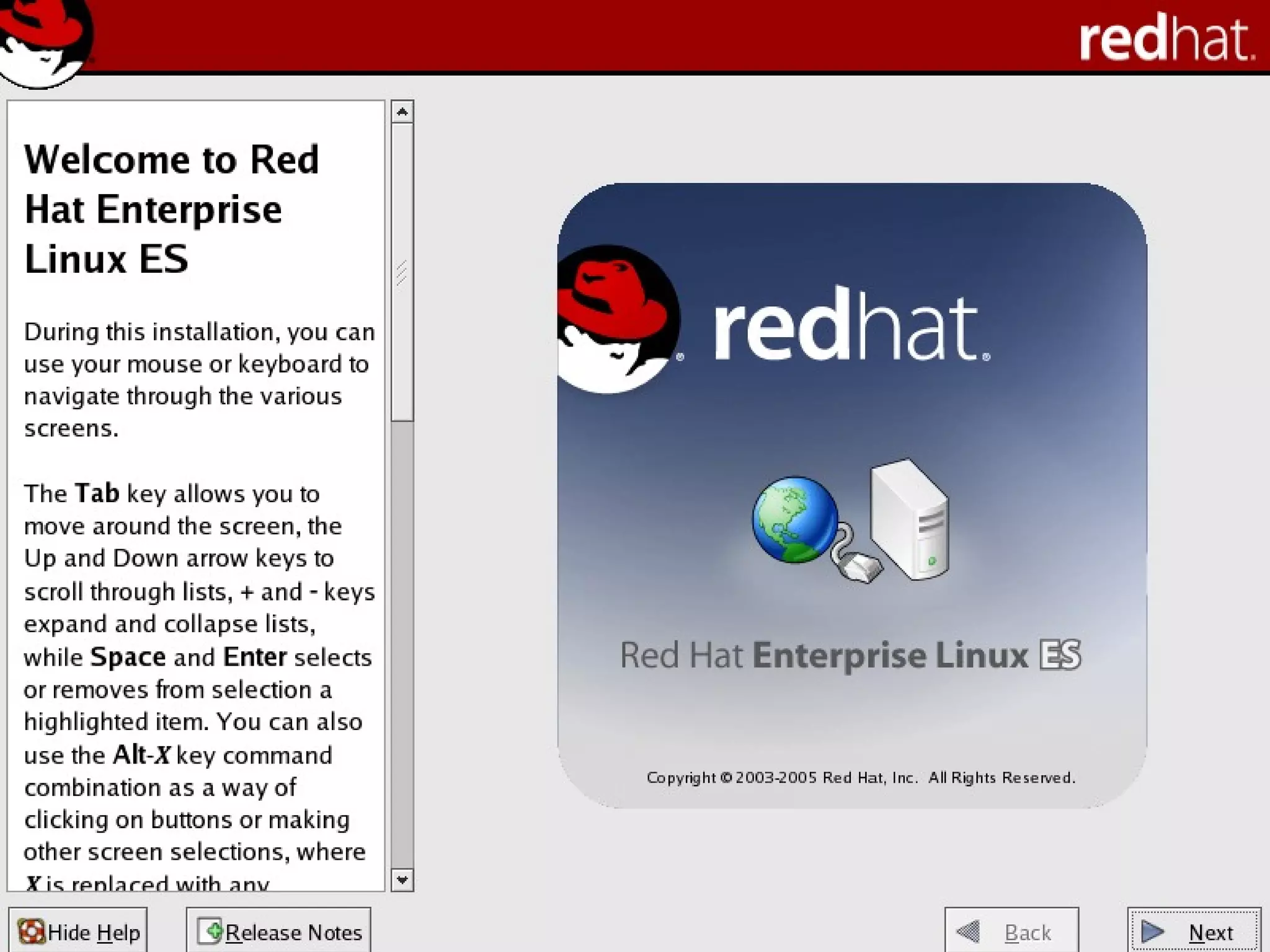The image size is (1270, 952).
Task: Click the globe icon in the splash image
Action: coord(794,519)
